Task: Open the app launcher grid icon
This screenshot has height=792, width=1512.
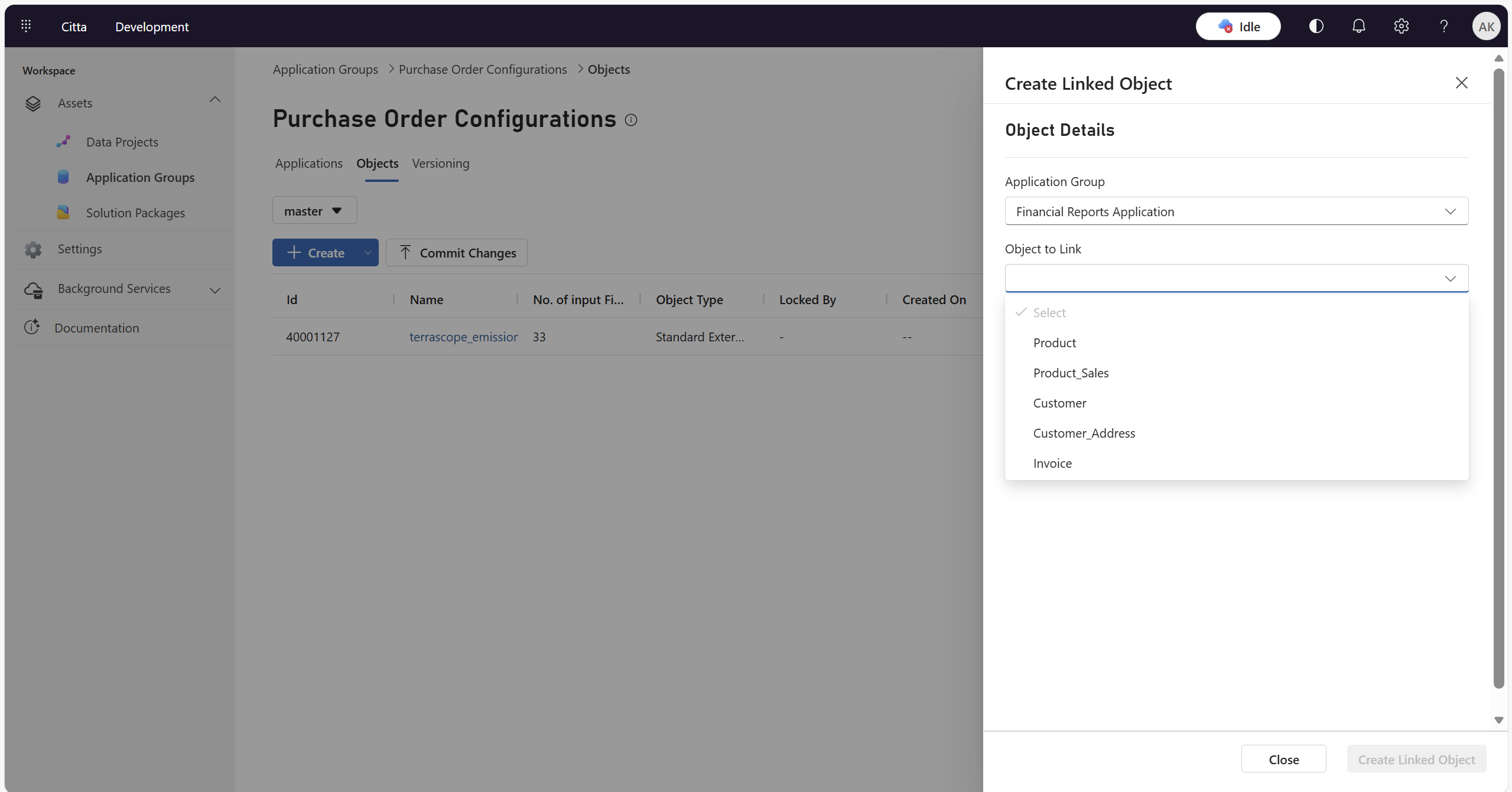Action: point(26,26)
